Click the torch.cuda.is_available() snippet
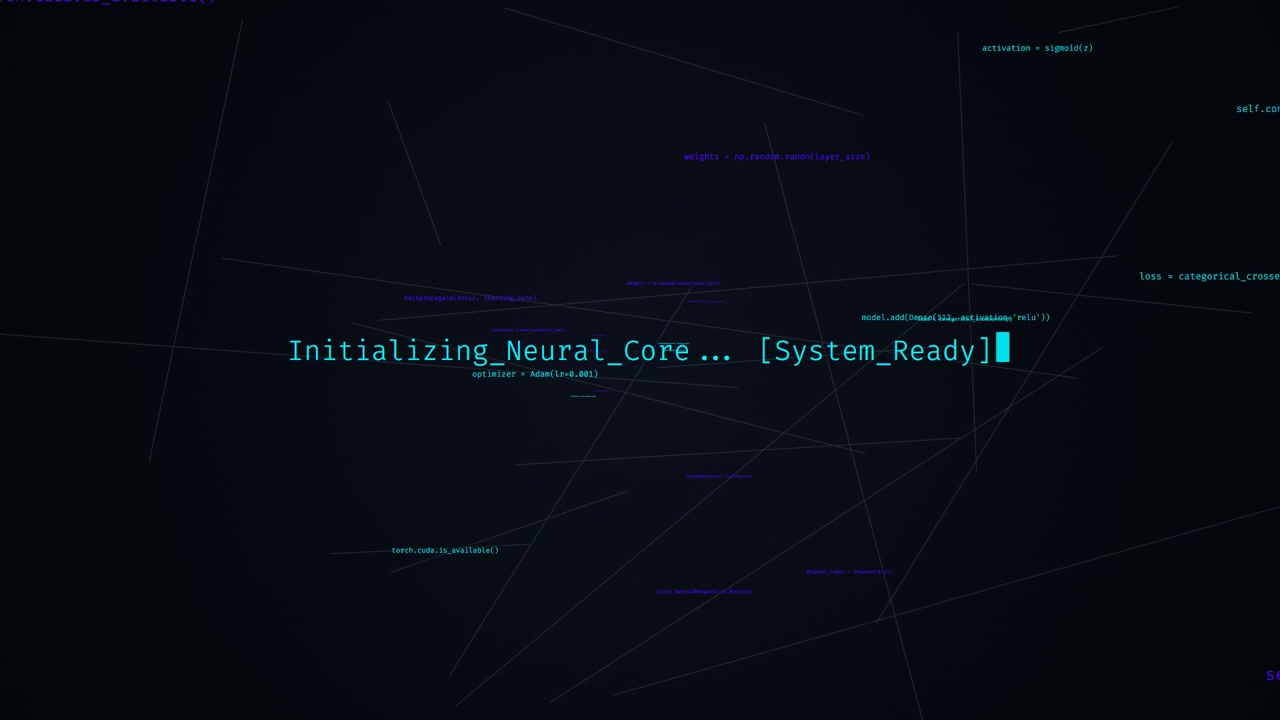1280x720 pixels. [x=445, y=550]
